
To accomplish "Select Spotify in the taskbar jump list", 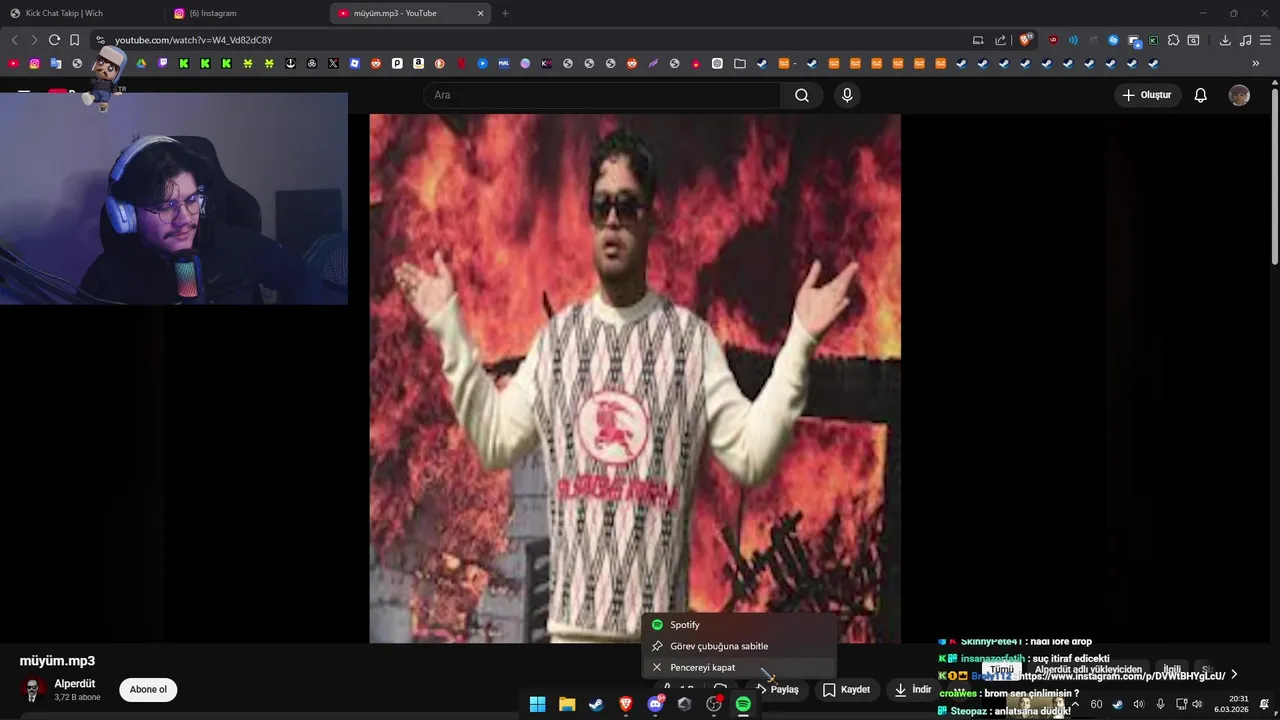I will coord(738,625).
